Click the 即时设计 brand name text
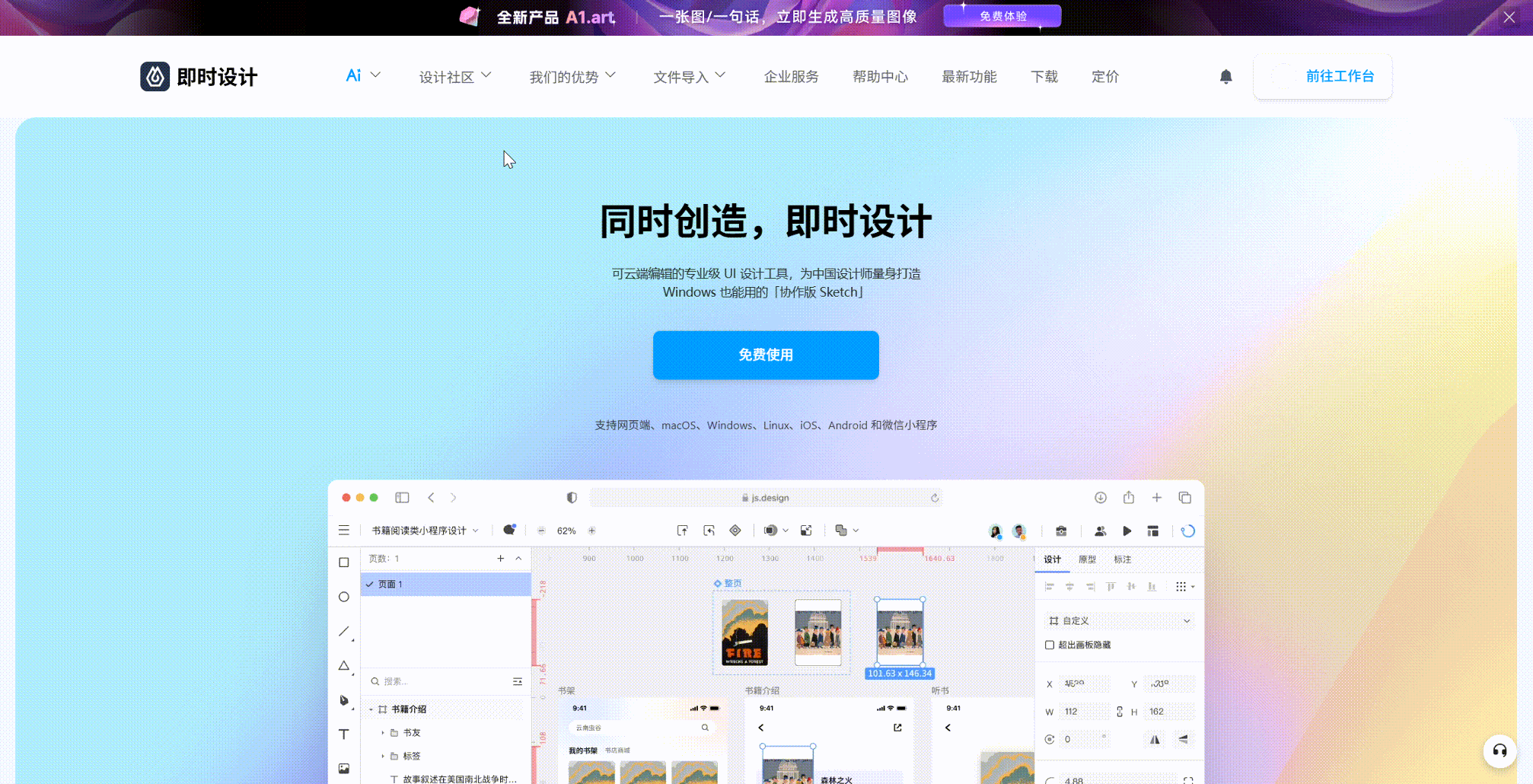 (218, 77)
